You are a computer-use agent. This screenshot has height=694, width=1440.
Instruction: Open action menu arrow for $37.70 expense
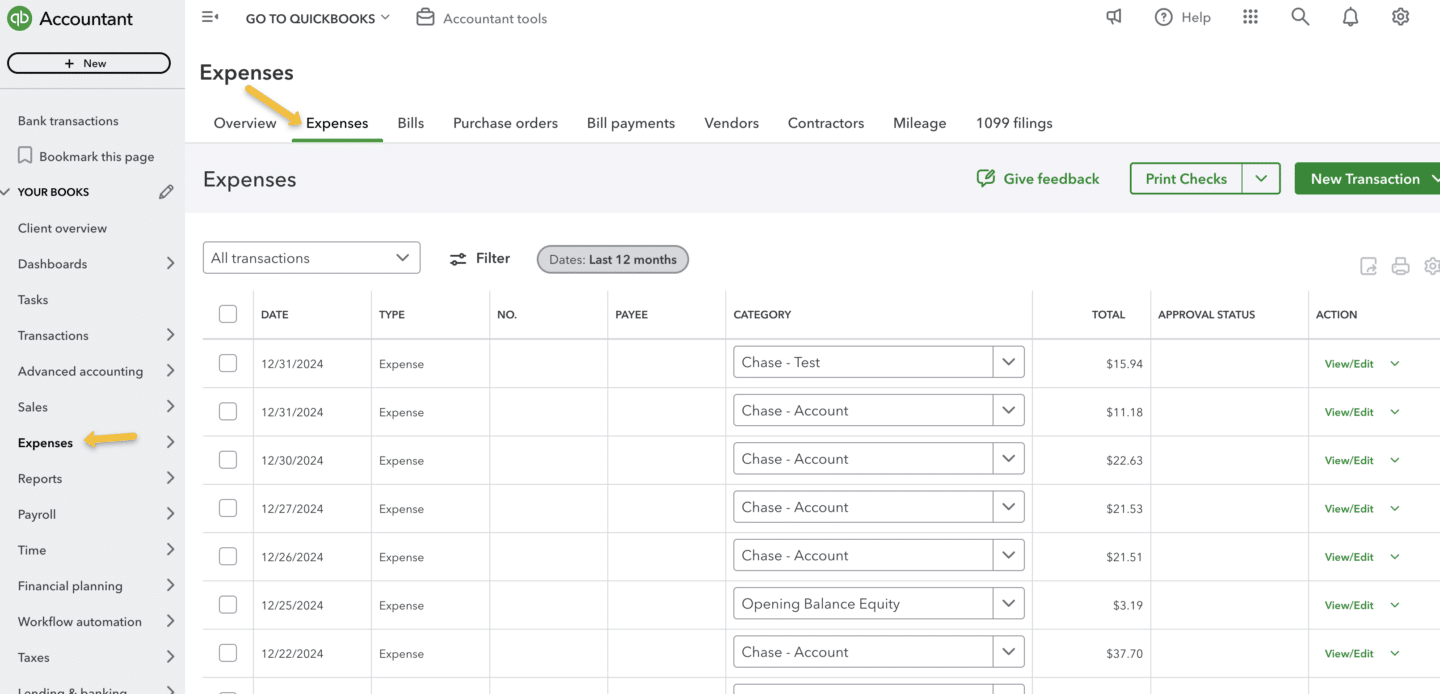pos(1395,653)
